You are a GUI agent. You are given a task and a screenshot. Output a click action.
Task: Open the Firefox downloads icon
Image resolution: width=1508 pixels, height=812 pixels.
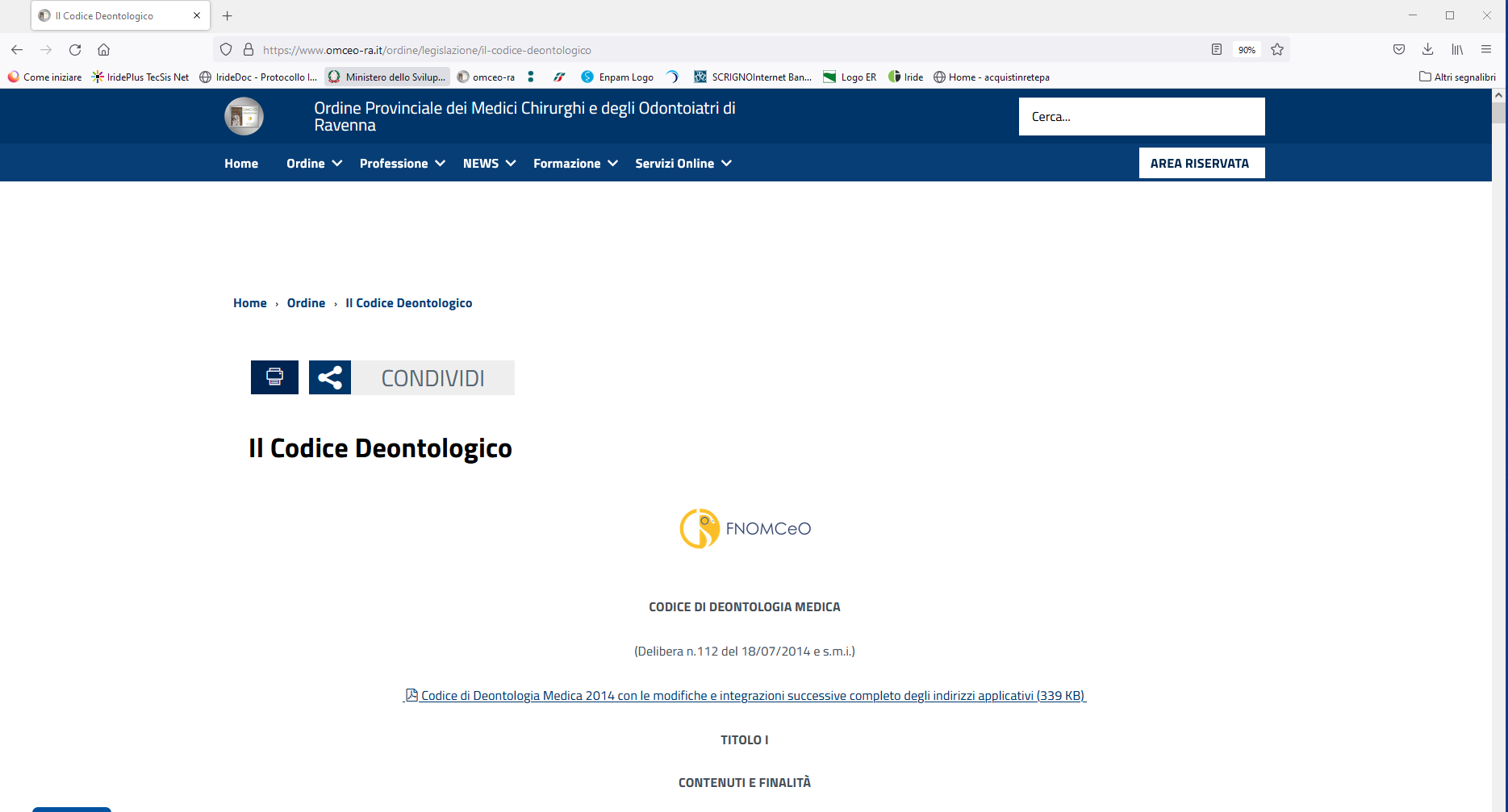[1427, 50]
